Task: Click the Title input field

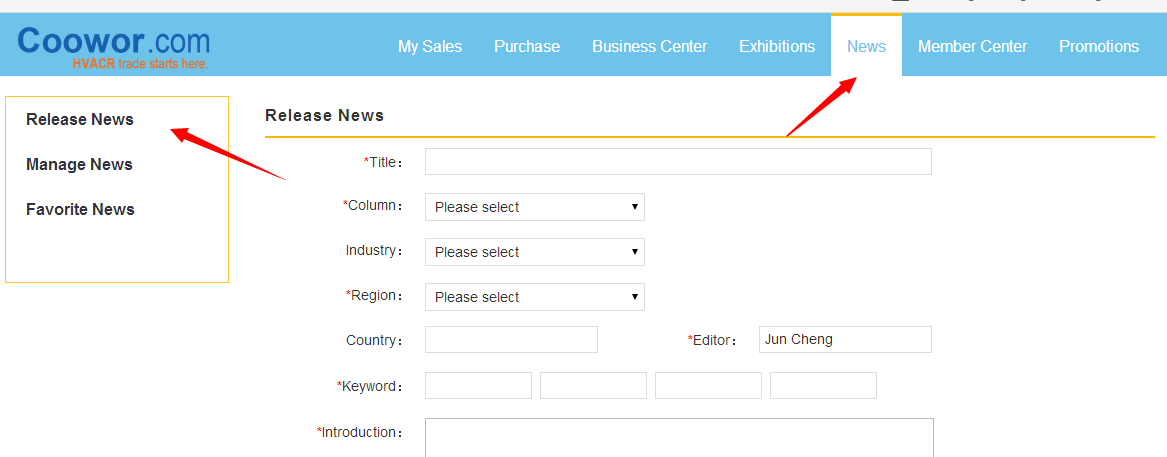Action: 678,162
